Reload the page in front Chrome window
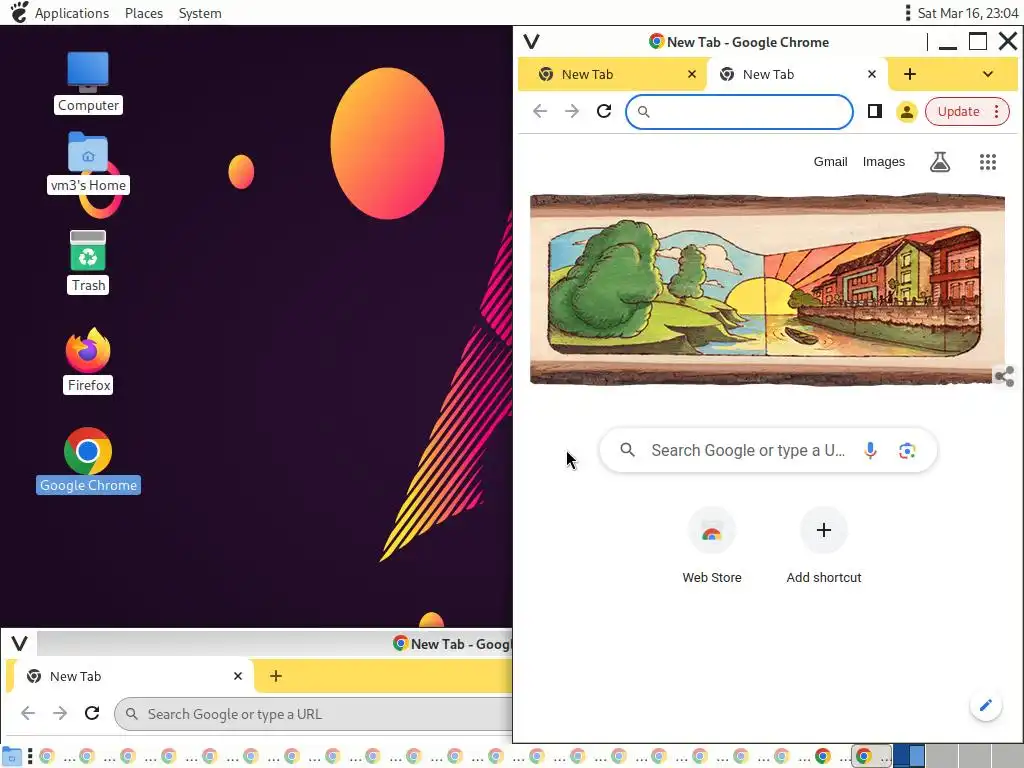This screenshot has width=1024, height=768. (604, 111)
